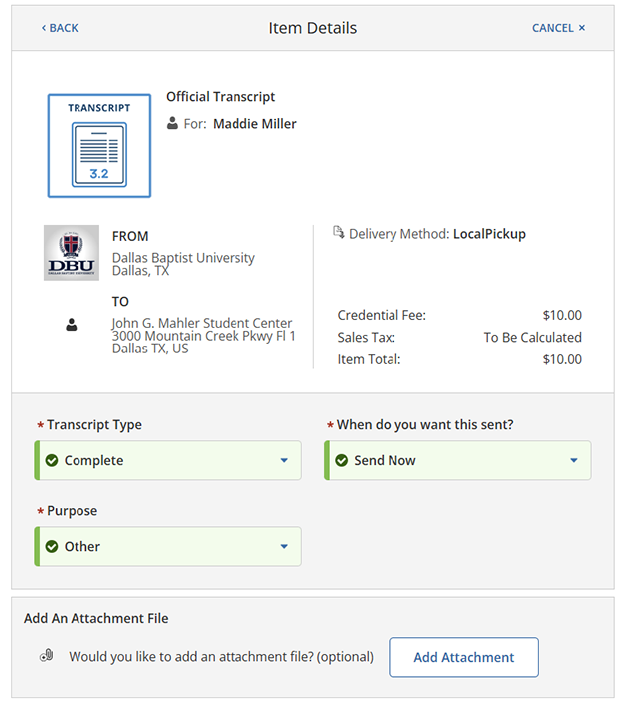Open the Transcript Type dropdown

pyautogui.click(x=168, y=461)
